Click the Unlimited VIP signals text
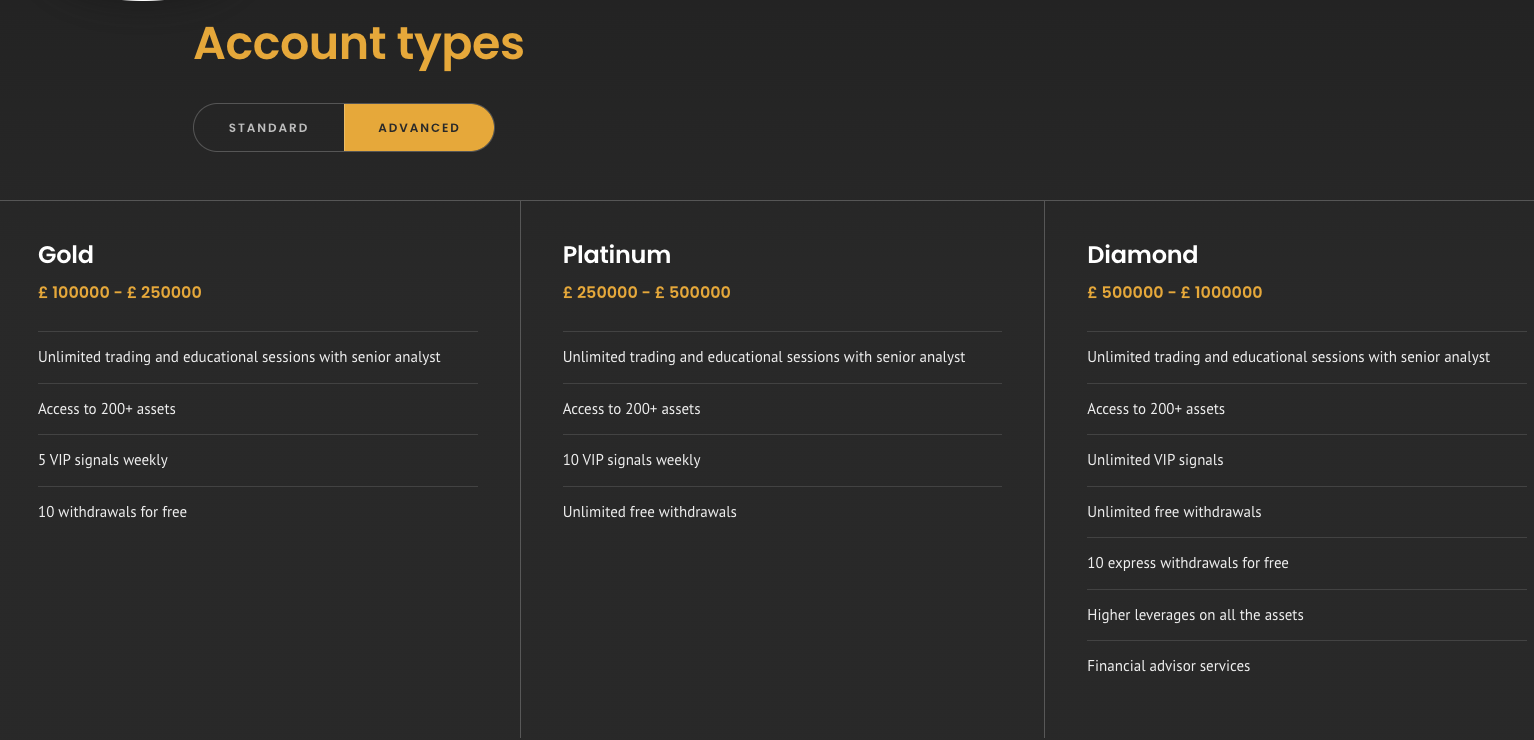The width and height of the screenshot is (1534, 740). pyautogui.click(x=1155, y=460)
